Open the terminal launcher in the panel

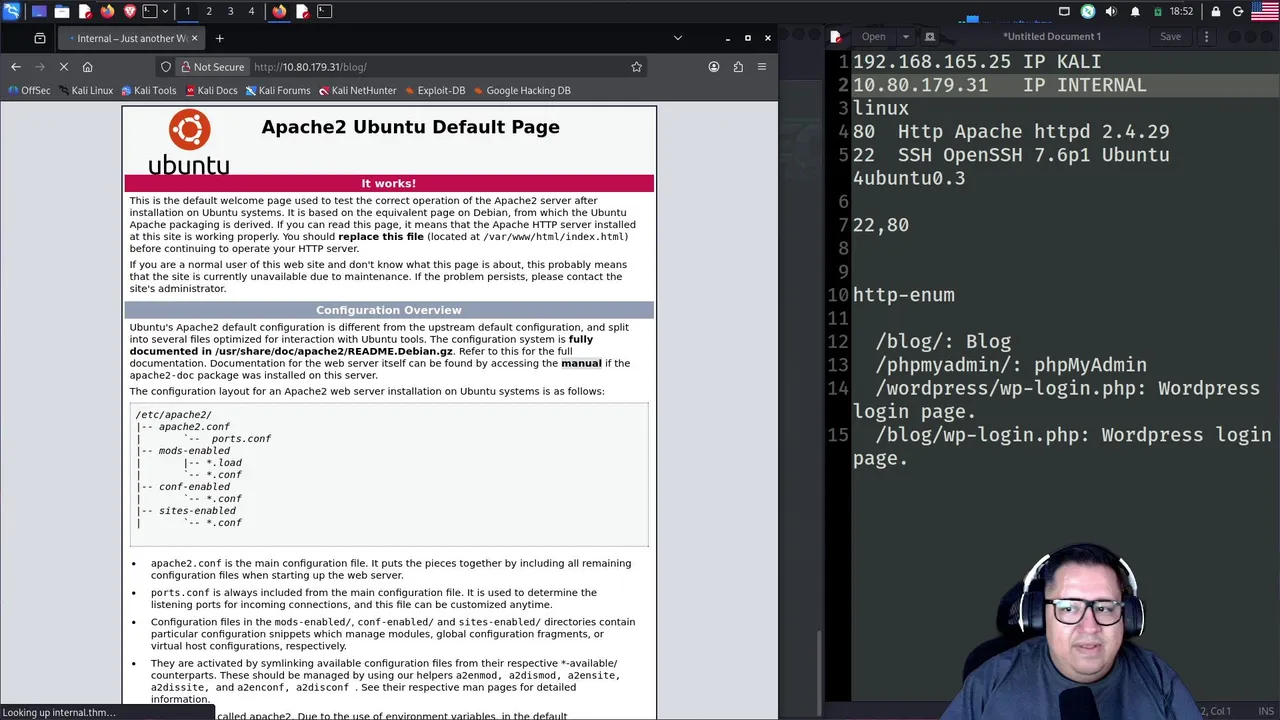[x=149, y=11]
